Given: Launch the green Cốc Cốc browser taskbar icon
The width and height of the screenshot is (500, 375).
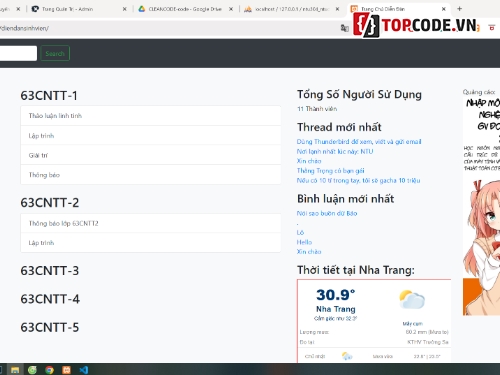Looking at the screenshot, I should pos(32,370).
